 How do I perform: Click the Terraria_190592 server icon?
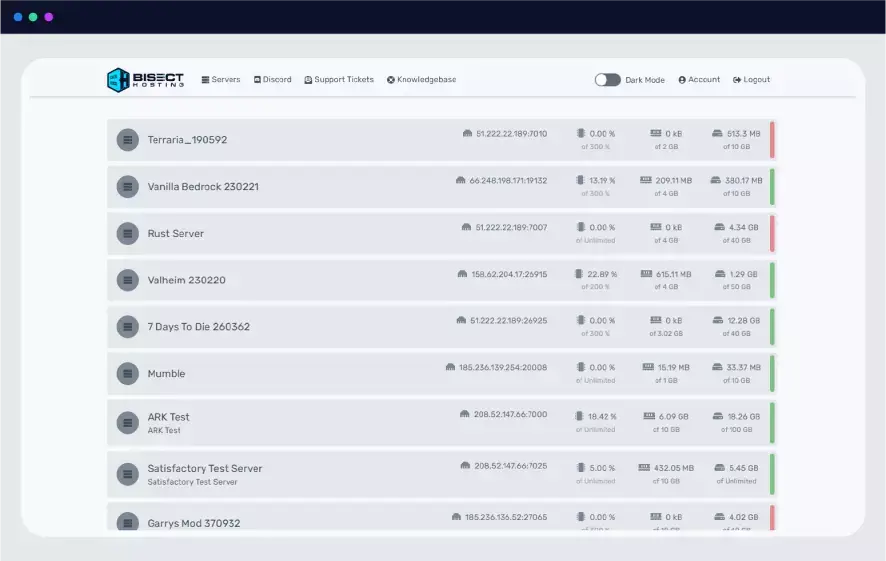pyautogui.click(x=128, y=140)
